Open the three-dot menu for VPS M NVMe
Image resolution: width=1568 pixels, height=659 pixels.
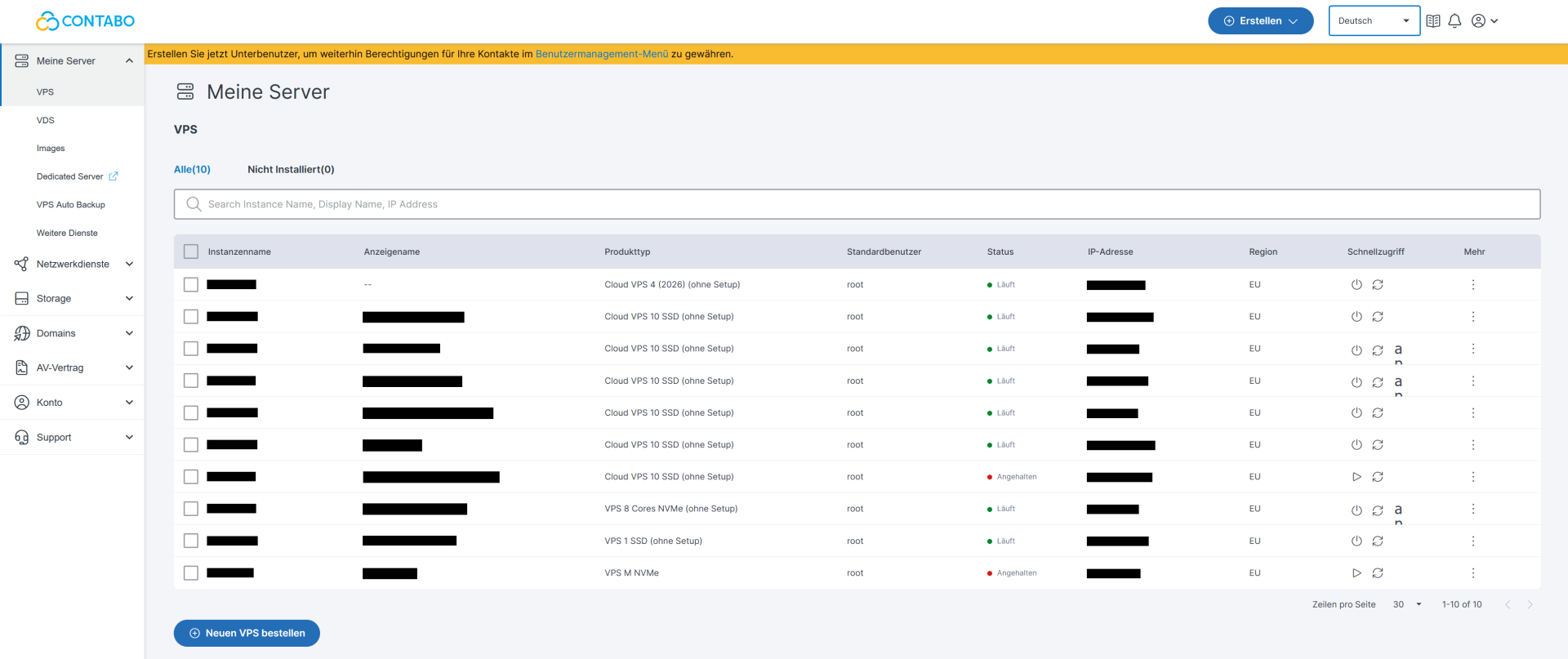1473,573
